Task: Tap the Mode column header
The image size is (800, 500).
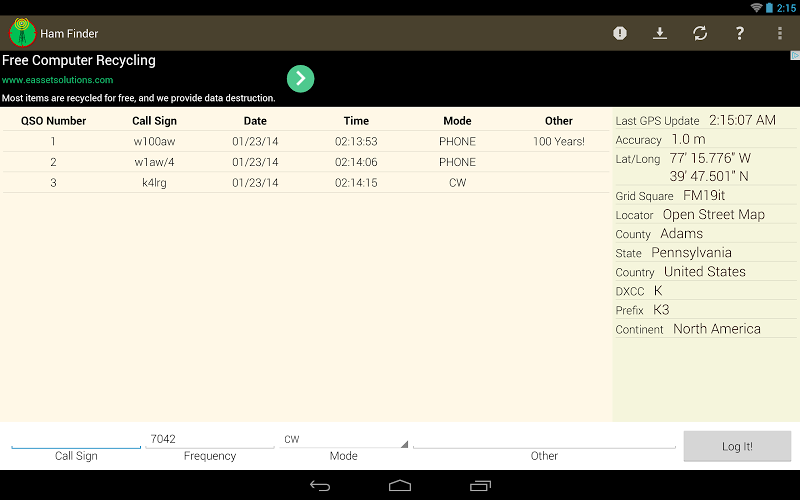Action: (457, 121)
